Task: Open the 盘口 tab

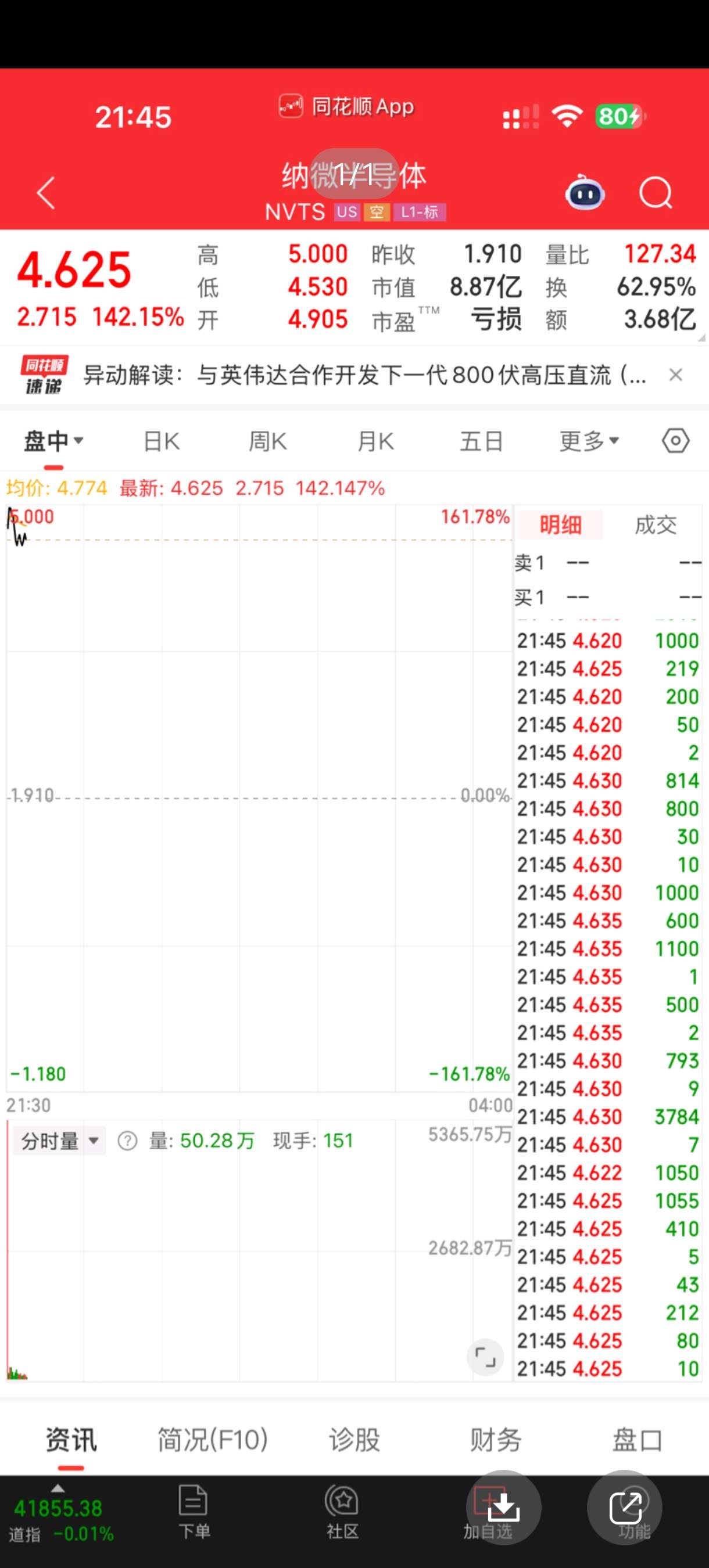Action: tap(637, 1440)
